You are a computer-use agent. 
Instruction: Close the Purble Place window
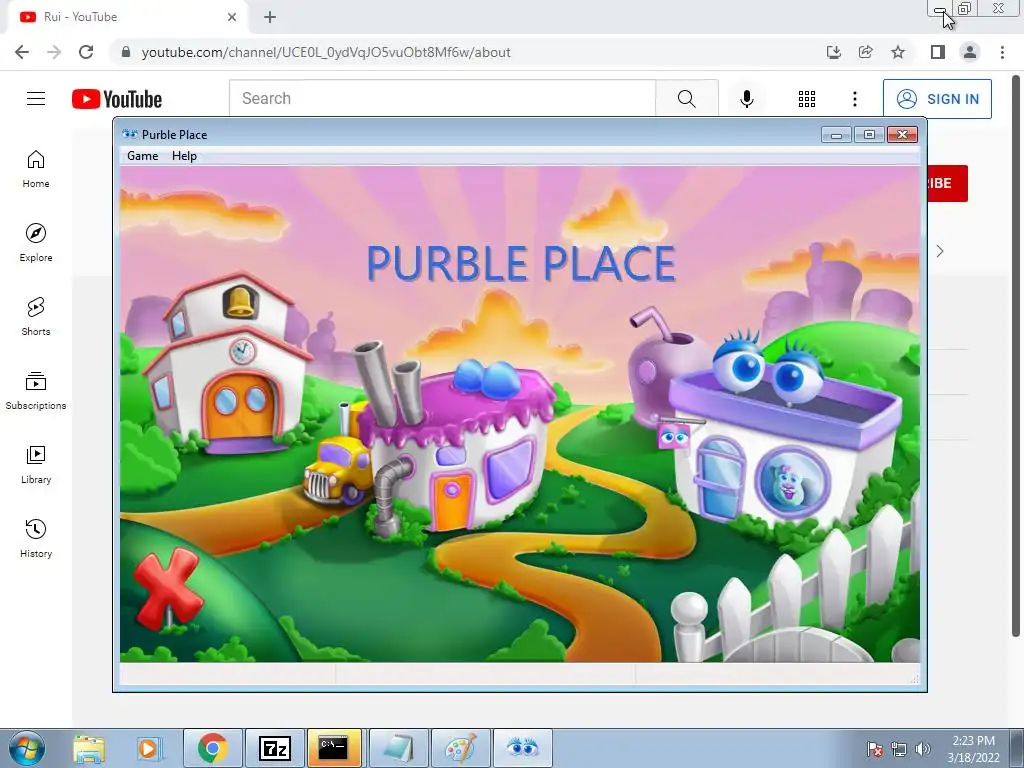tap(903, 135)
